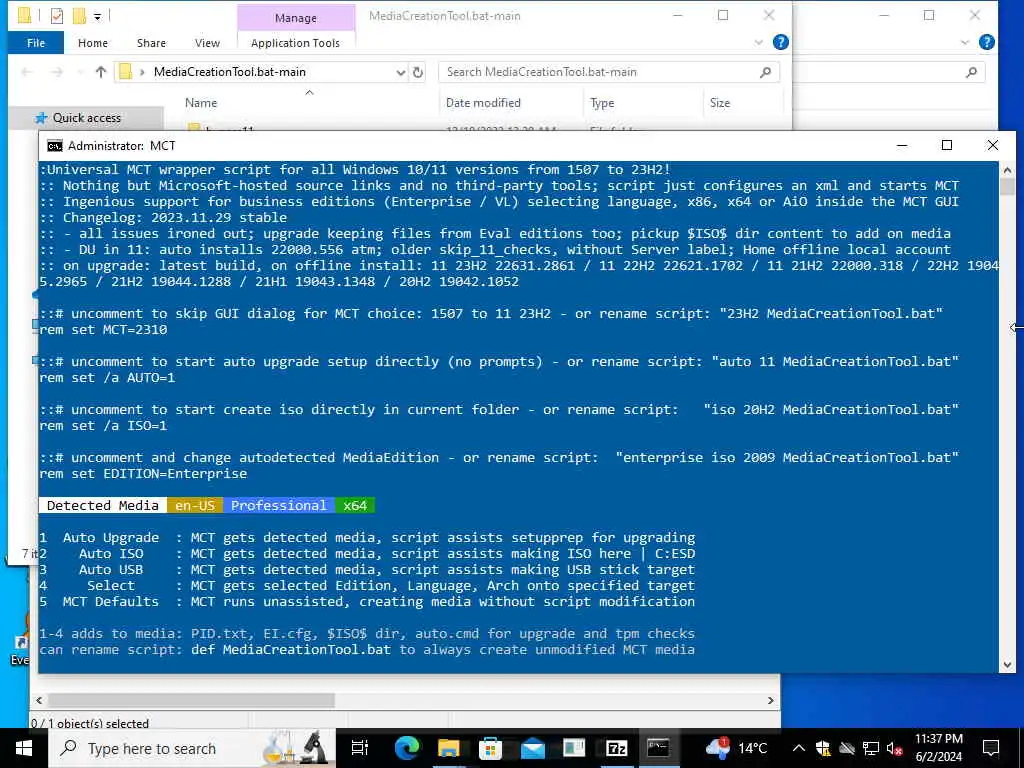Open 7-Zip from the taskbar

coord(616,748)
